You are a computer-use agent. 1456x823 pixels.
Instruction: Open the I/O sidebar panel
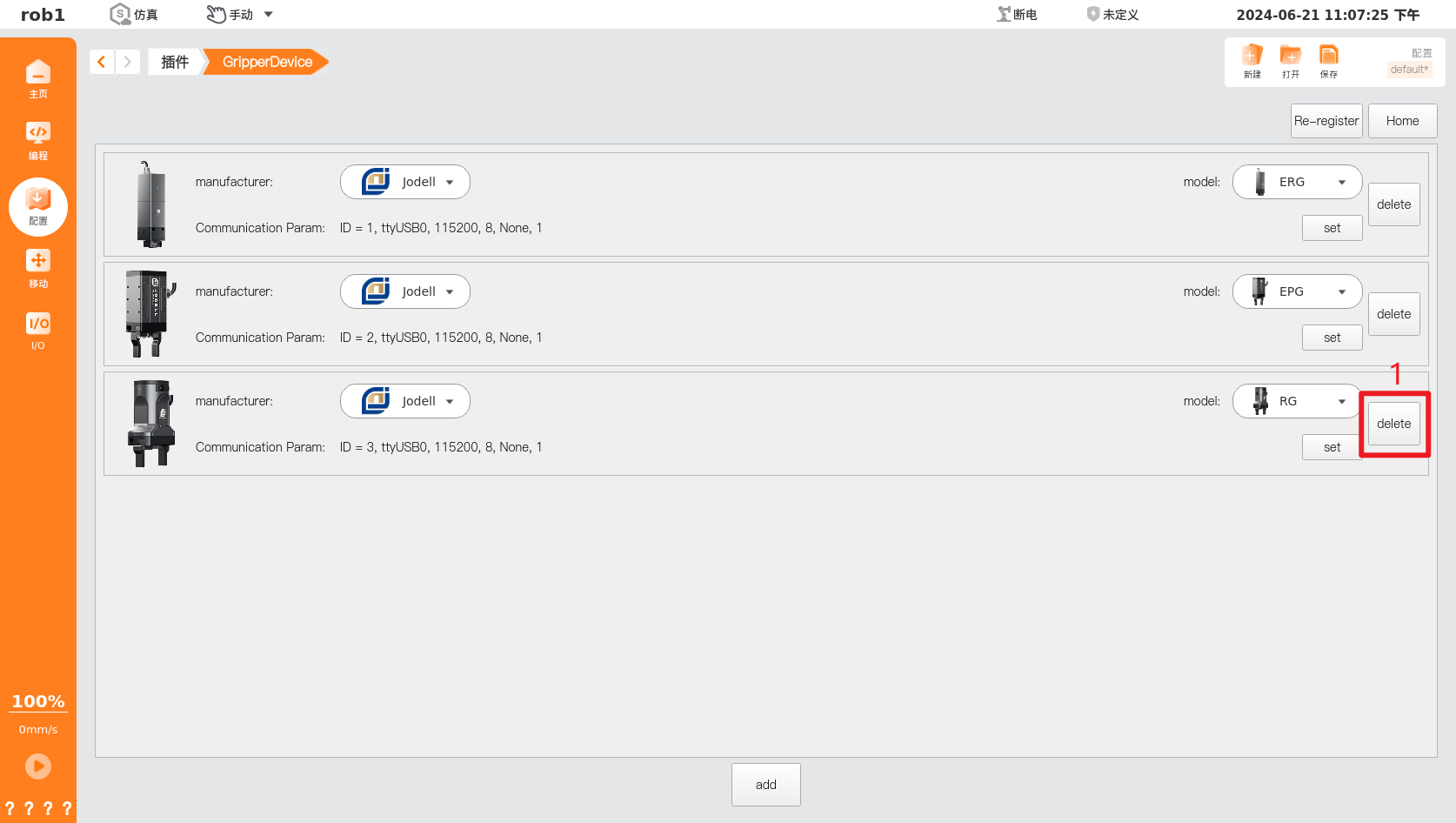38,331
